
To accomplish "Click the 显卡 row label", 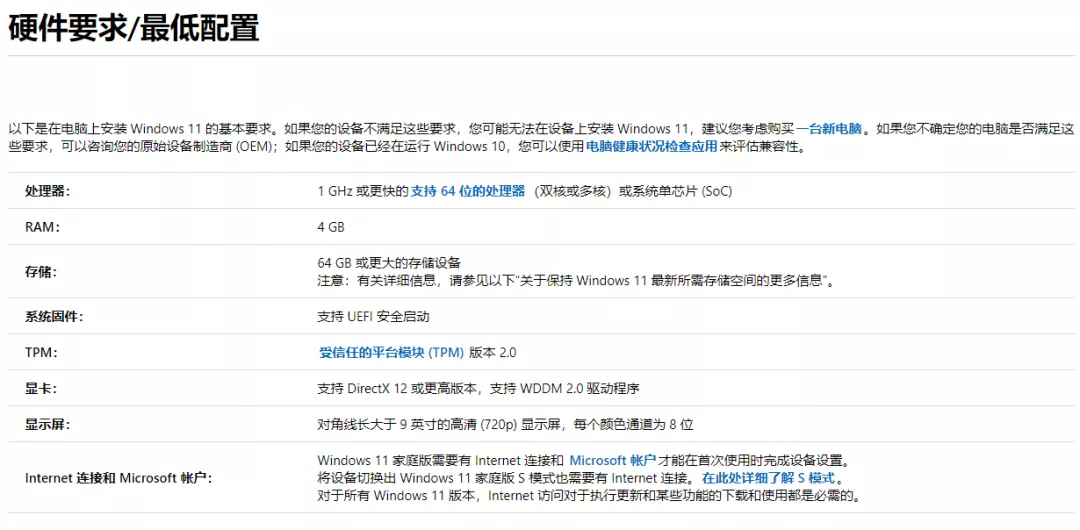I will [x=41, y=389].
